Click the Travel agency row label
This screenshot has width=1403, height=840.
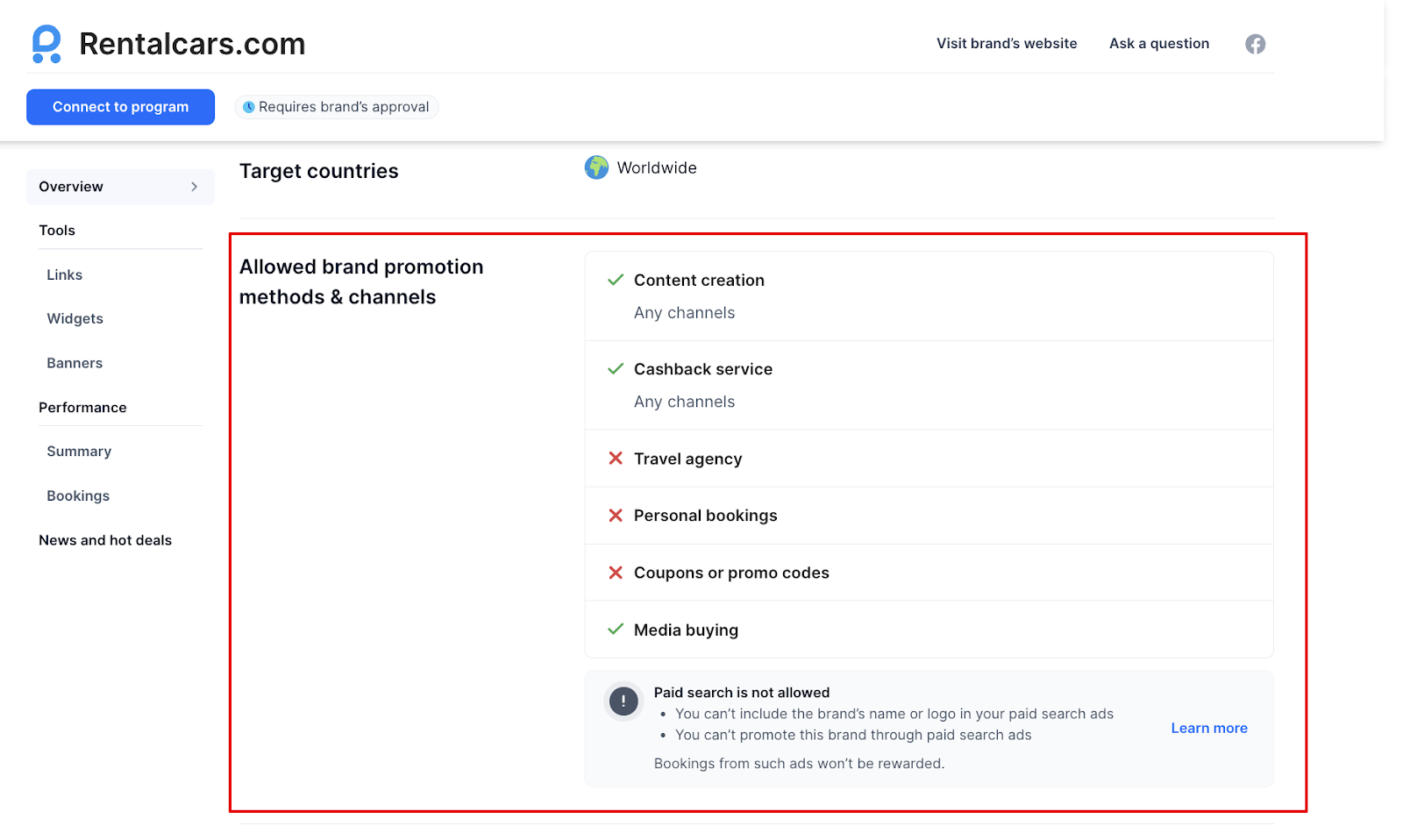click(687, 459)
